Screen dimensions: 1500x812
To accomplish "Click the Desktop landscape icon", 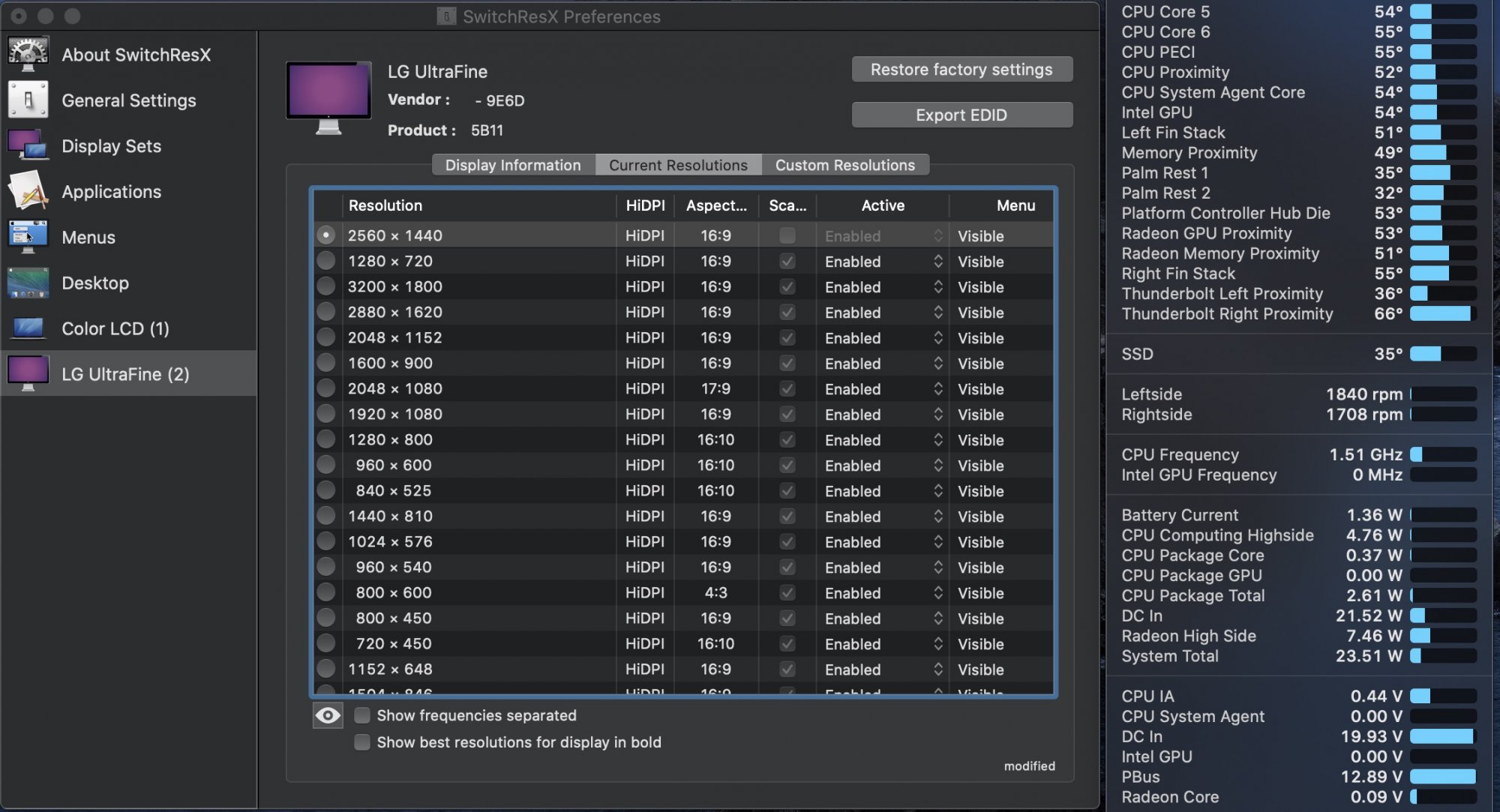I will [28, 283].
